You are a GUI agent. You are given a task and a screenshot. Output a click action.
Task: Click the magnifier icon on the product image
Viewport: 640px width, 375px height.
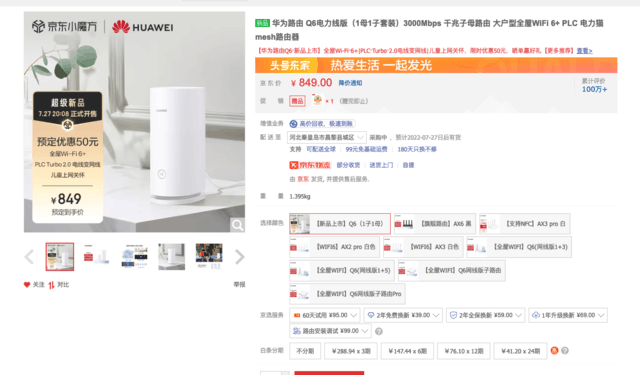[x=238, y=225]
